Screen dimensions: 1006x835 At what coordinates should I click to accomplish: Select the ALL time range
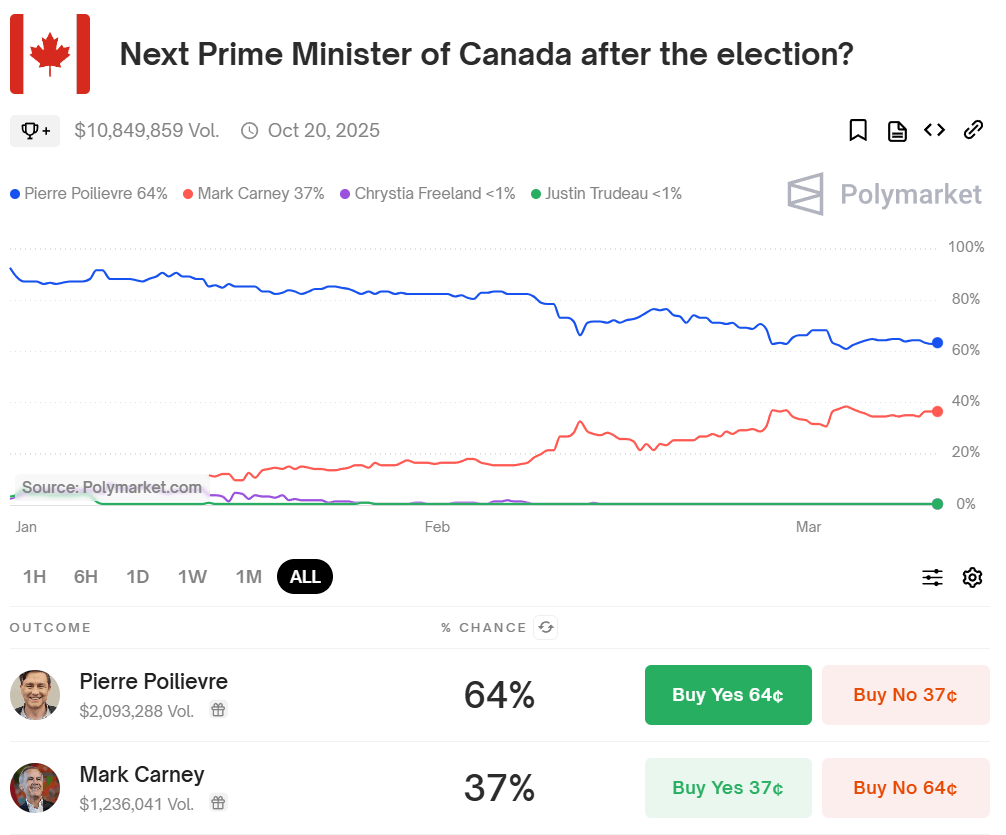tap(305, 577)
